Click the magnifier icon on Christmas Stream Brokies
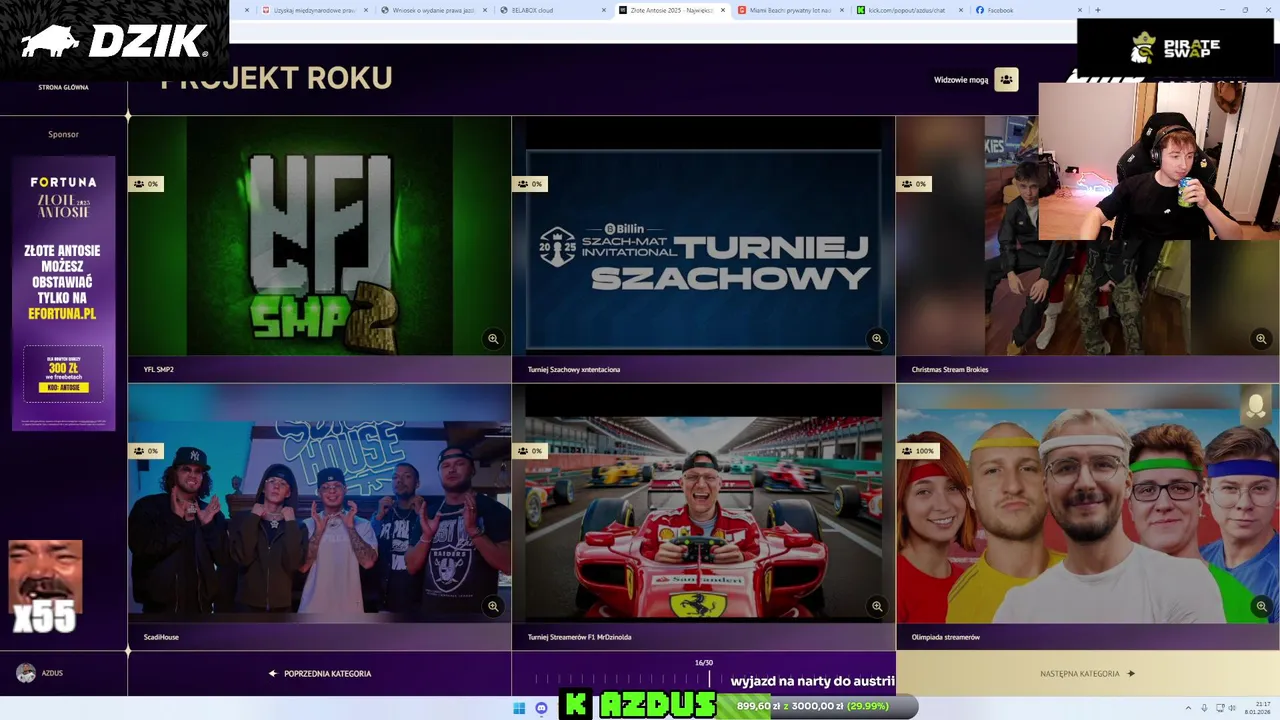This screenshot has width=1280, height=720. (x=1261, y=339)
